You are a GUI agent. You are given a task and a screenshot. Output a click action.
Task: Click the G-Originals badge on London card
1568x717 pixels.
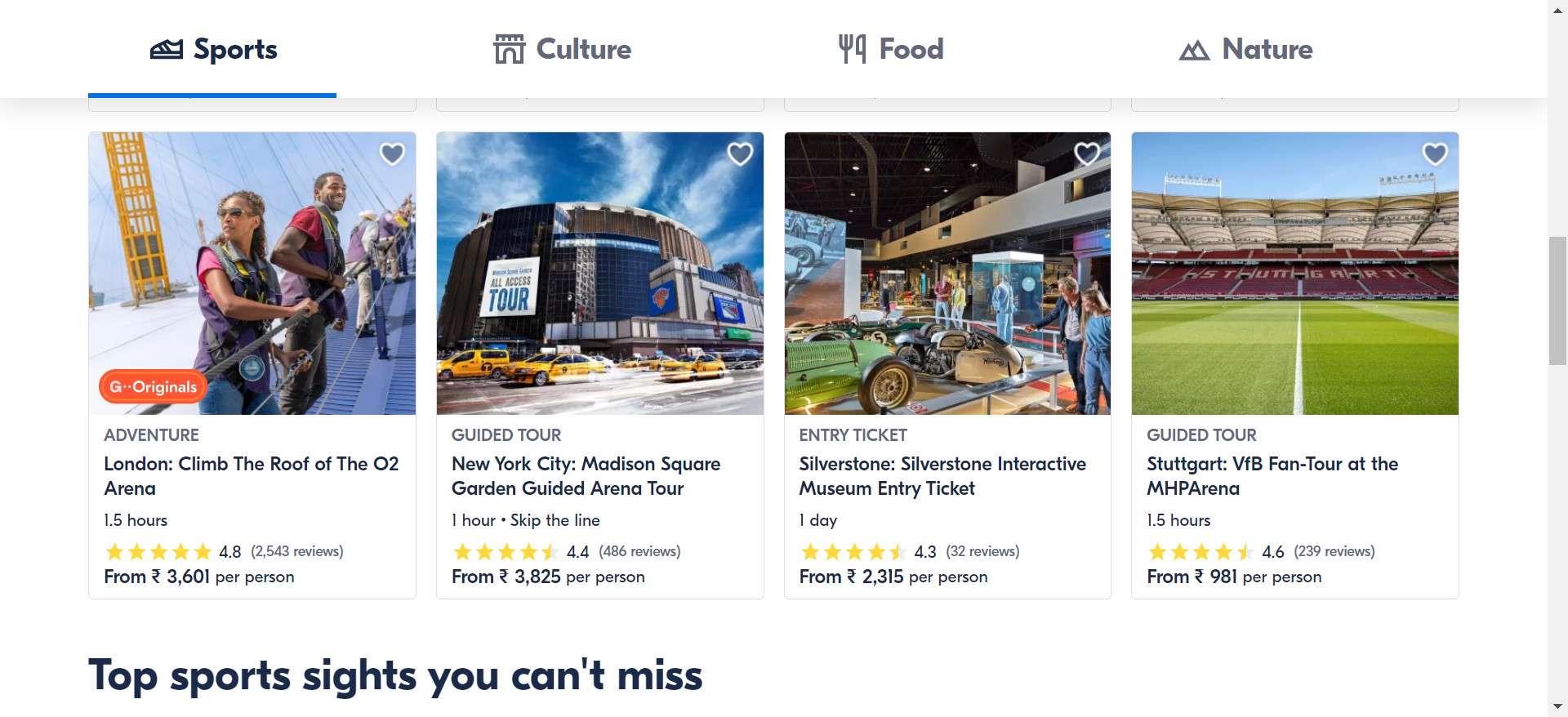(x=153, y=386)
